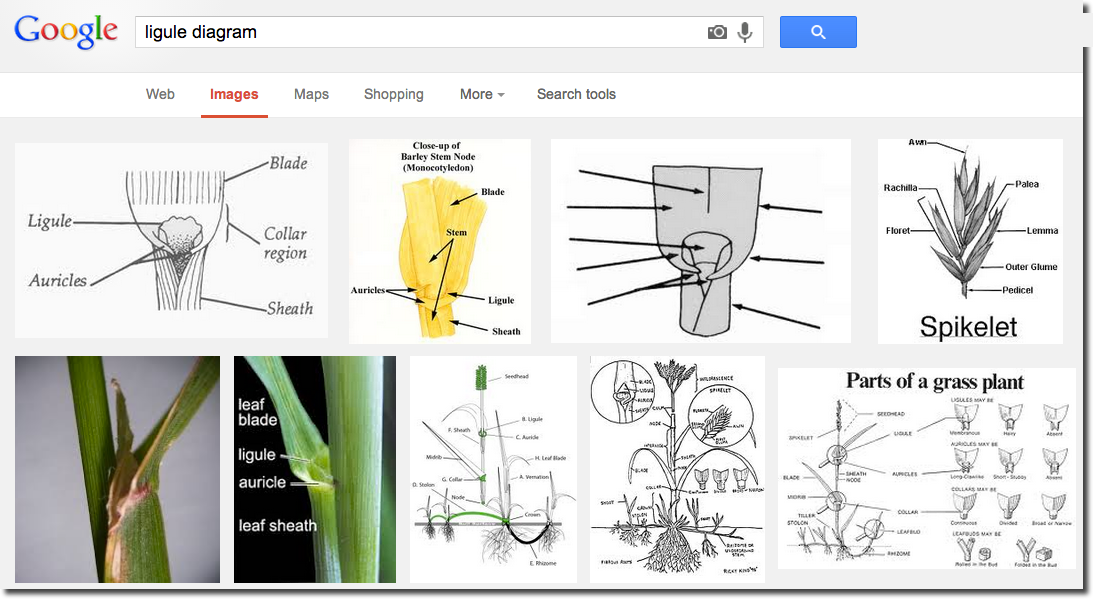Switch to the Maps tab
Screen dimensions: 1093x599
pos(311,94)
